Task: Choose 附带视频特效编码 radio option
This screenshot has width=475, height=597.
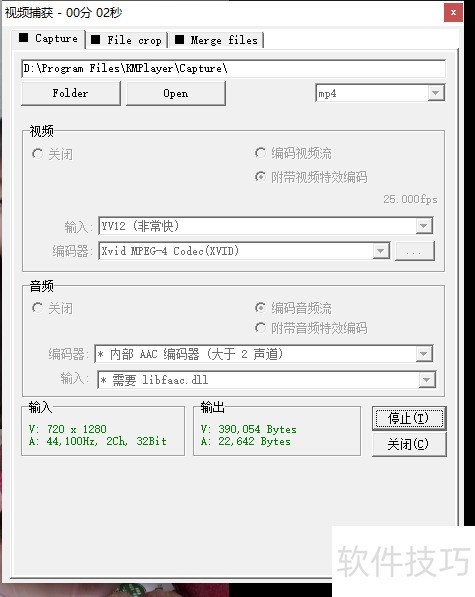Action: coord(311,177)
